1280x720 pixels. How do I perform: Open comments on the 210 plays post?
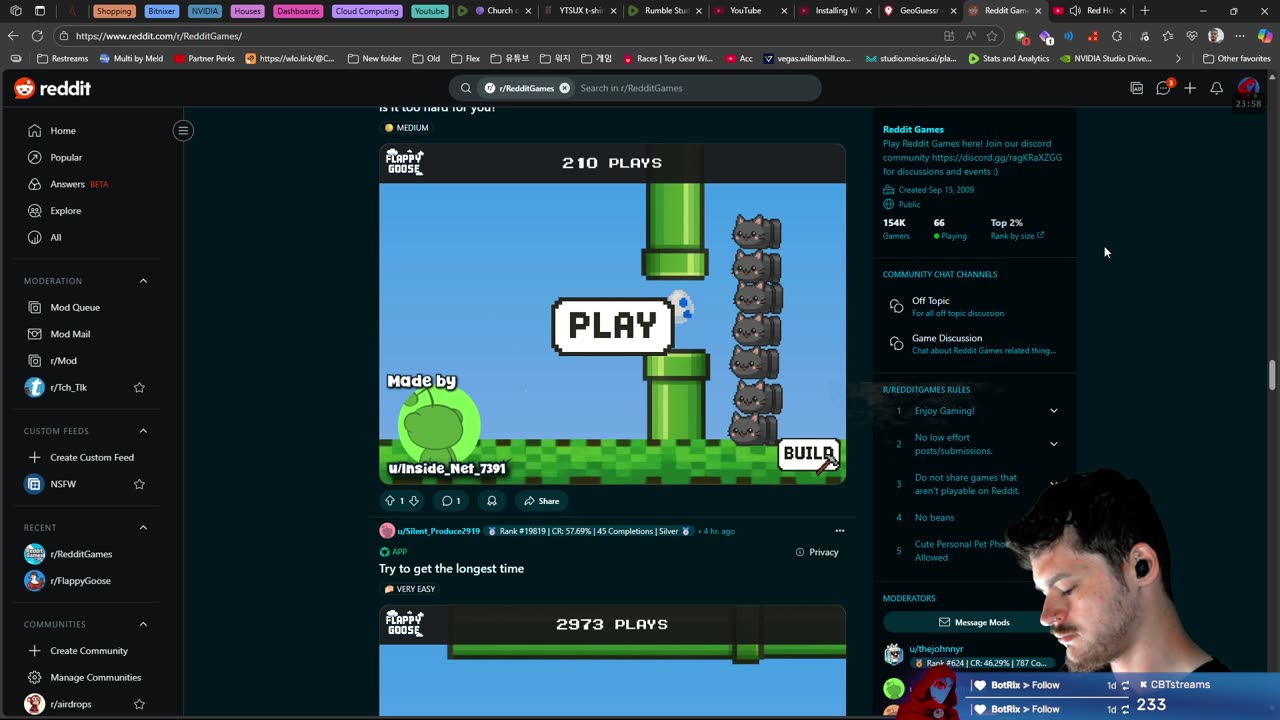tap(451, 501)
